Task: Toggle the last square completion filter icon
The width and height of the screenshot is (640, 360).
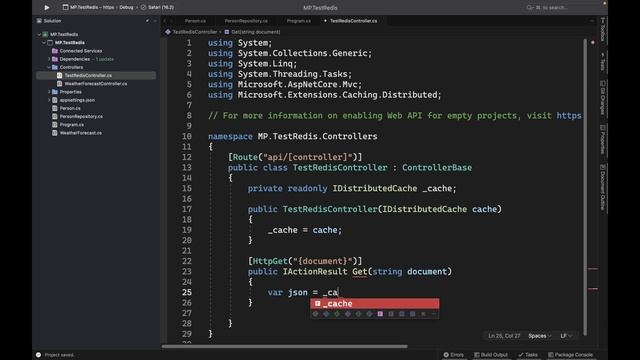Action: point(413,314)
